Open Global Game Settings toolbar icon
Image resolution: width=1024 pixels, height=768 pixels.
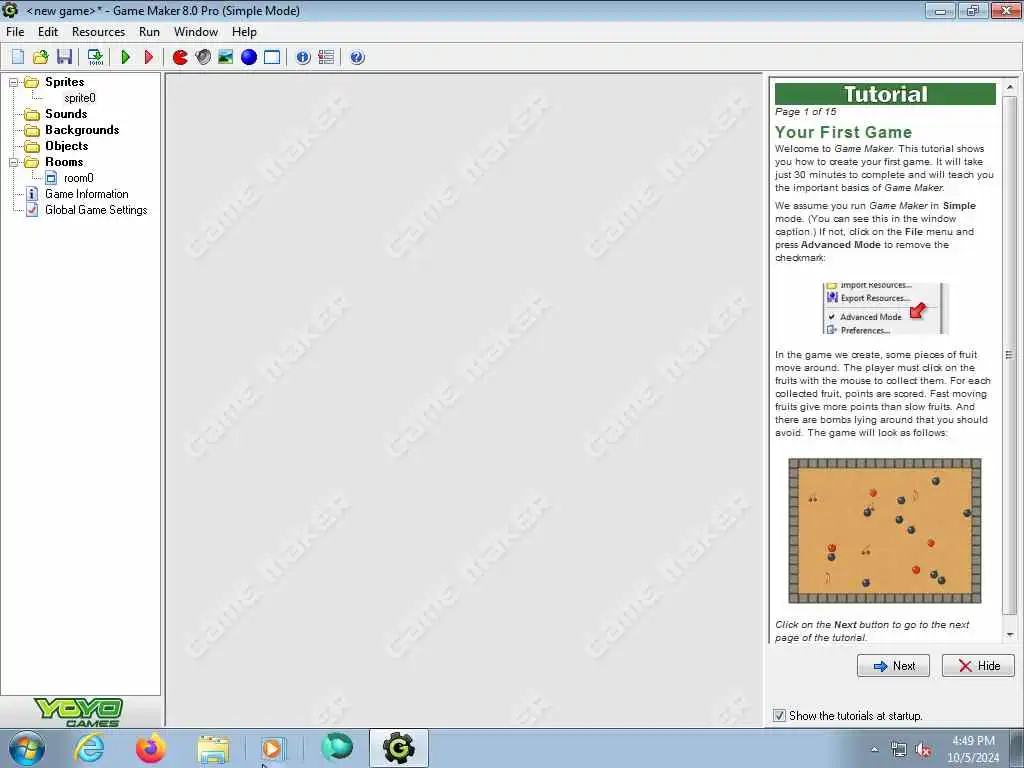(x=326, y=57)
